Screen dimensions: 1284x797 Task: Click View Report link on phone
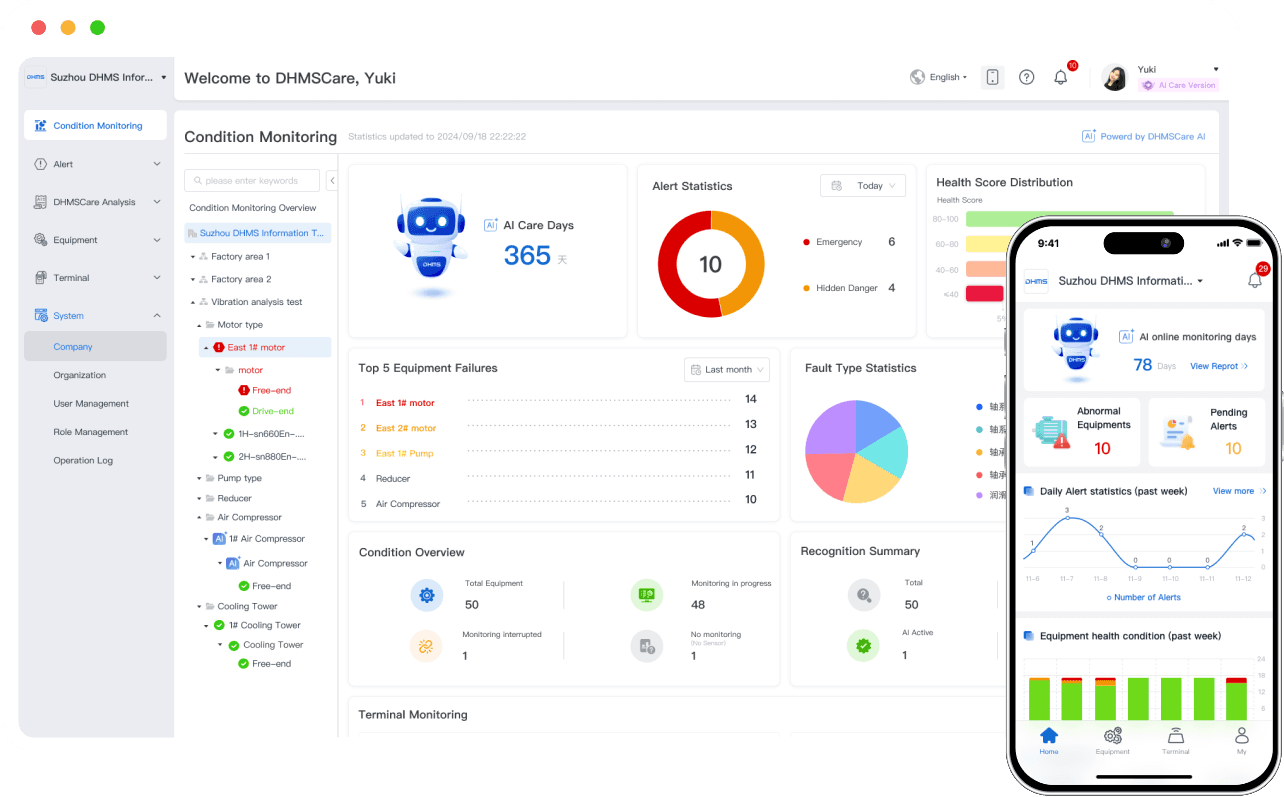[1219, 366]
